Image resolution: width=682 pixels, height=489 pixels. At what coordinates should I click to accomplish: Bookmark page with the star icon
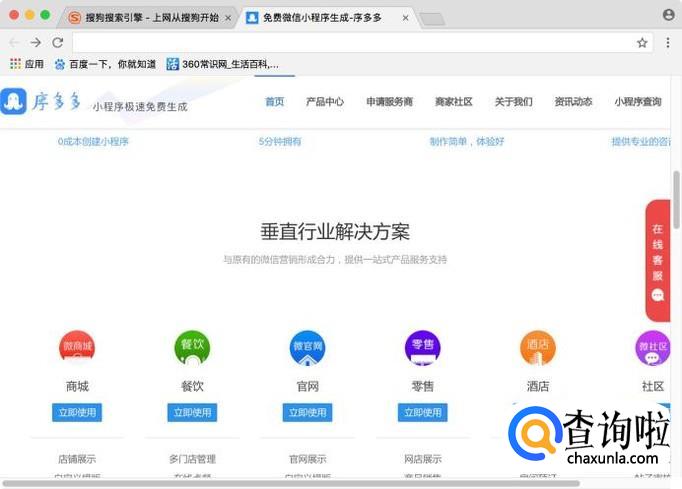coord(642,43)
